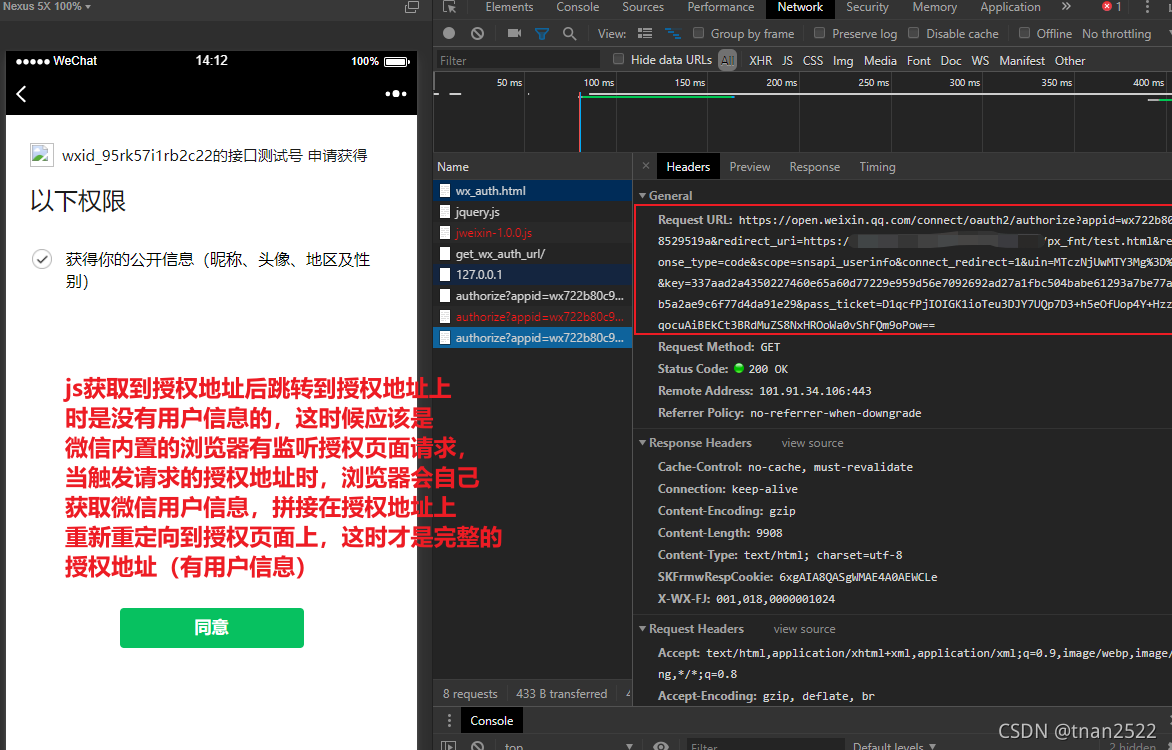Open the Memory tab
1172x750 pixels.
934,7
